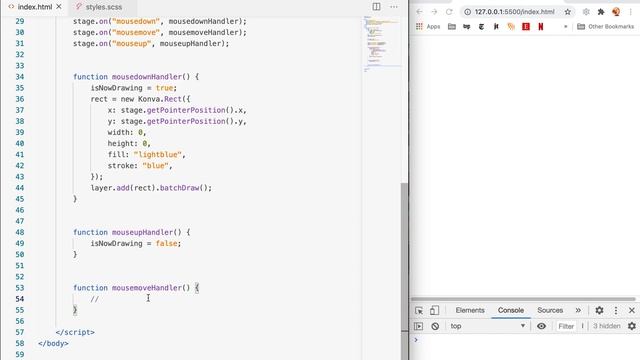Switch to the index.html editor tab
The height and width of the screenshot is (360, 640).
coord(34,7)
